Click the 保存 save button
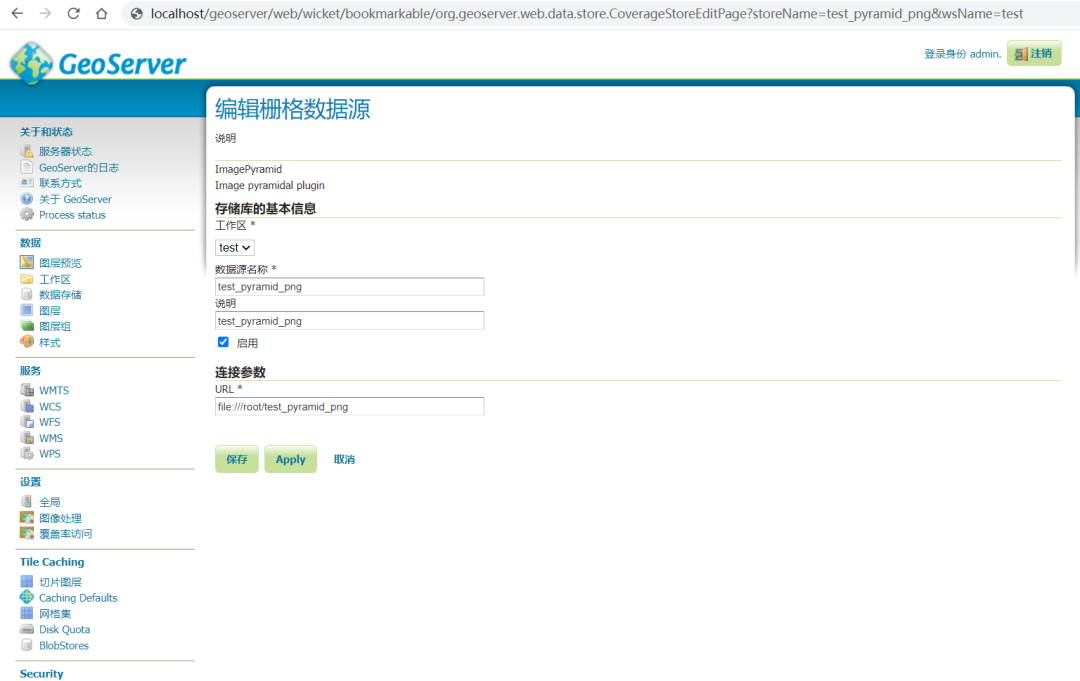 click(237, 459)
